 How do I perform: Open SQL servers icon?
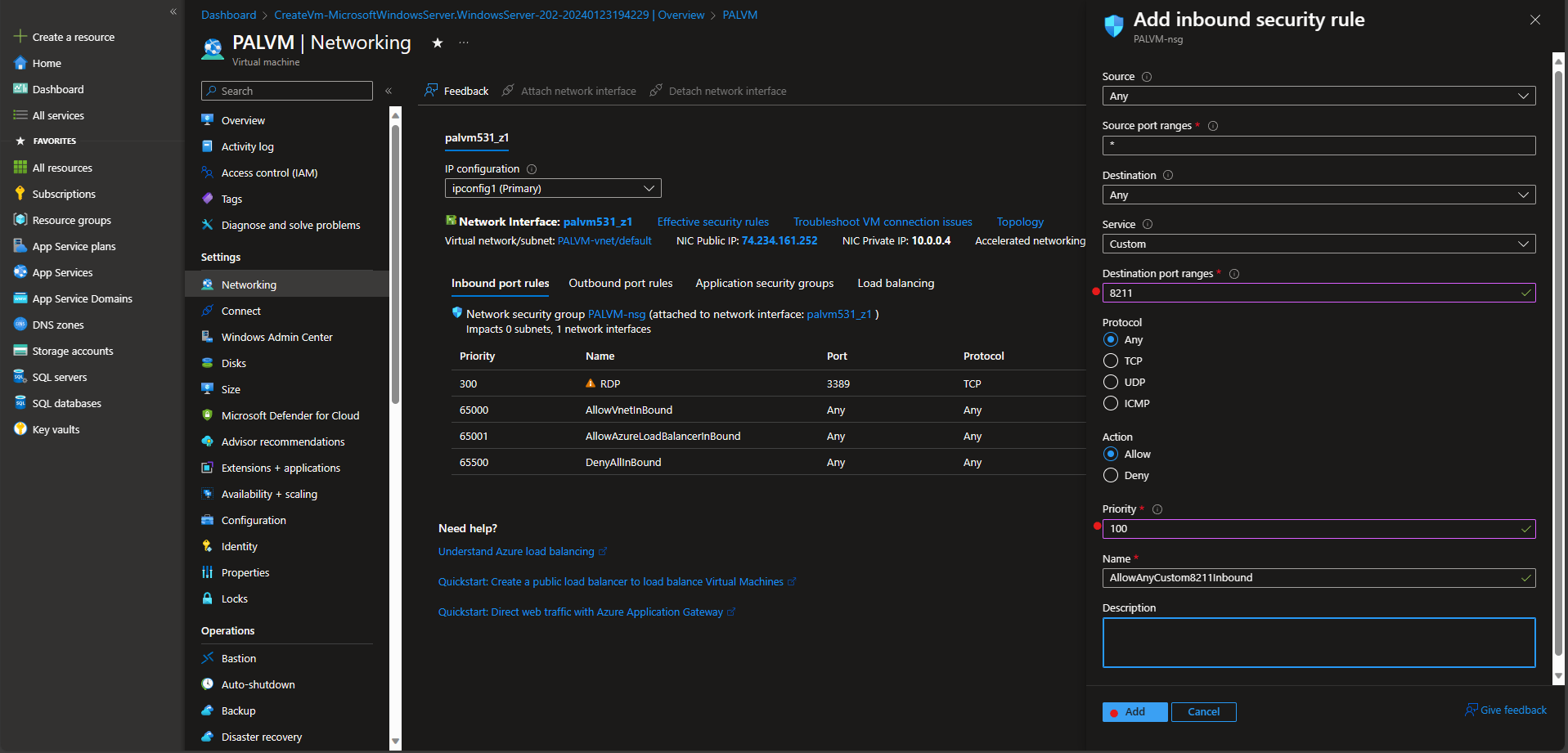tap(20, 377)
